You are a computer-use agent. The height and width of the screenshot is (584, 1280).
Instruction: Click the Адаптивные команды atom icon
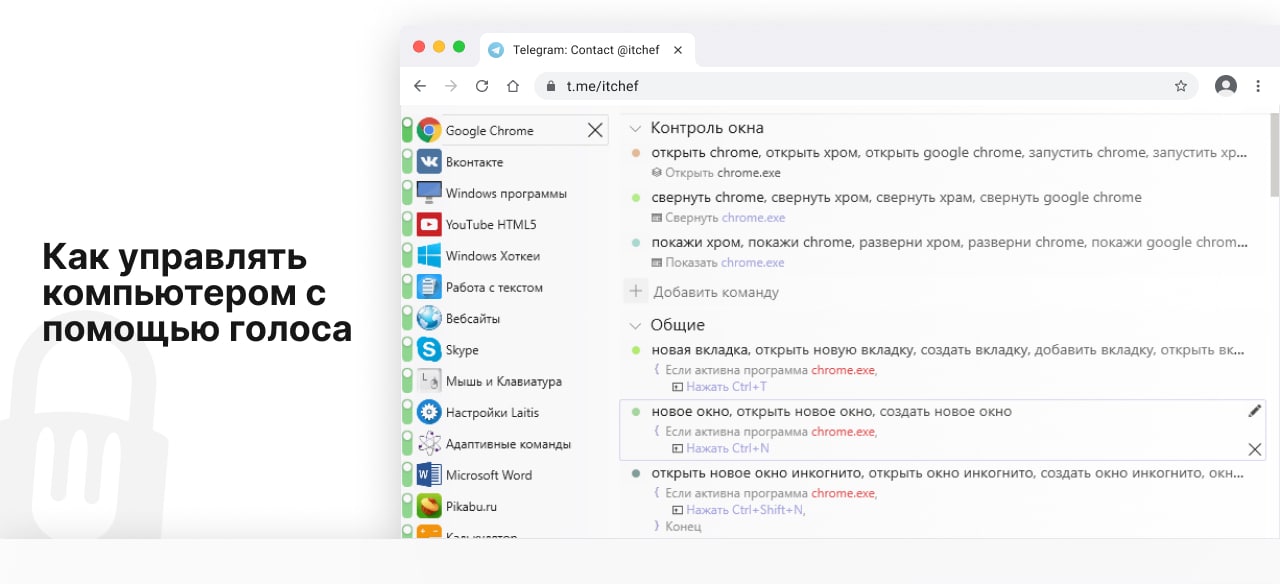point(429,443)
